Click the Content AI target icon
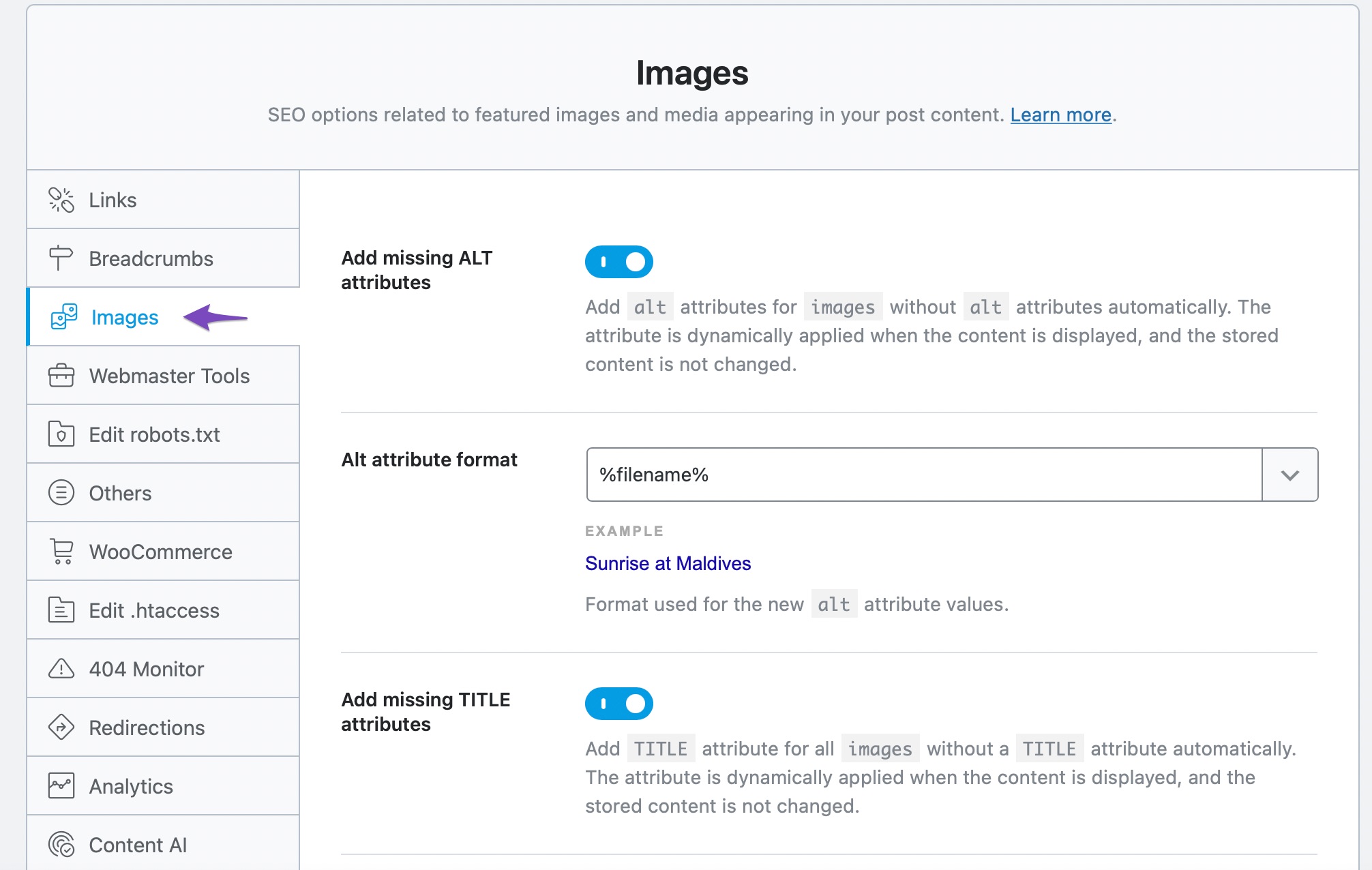 61,845
